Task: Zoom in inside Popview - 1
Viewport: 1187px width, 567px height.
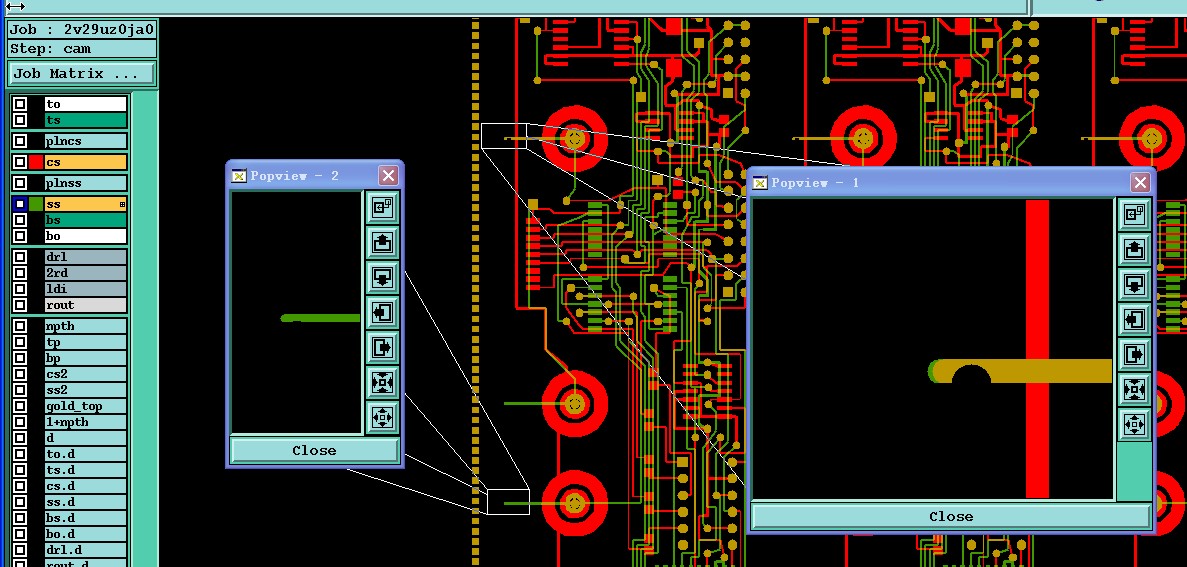Action: (x=1134, y=390)
